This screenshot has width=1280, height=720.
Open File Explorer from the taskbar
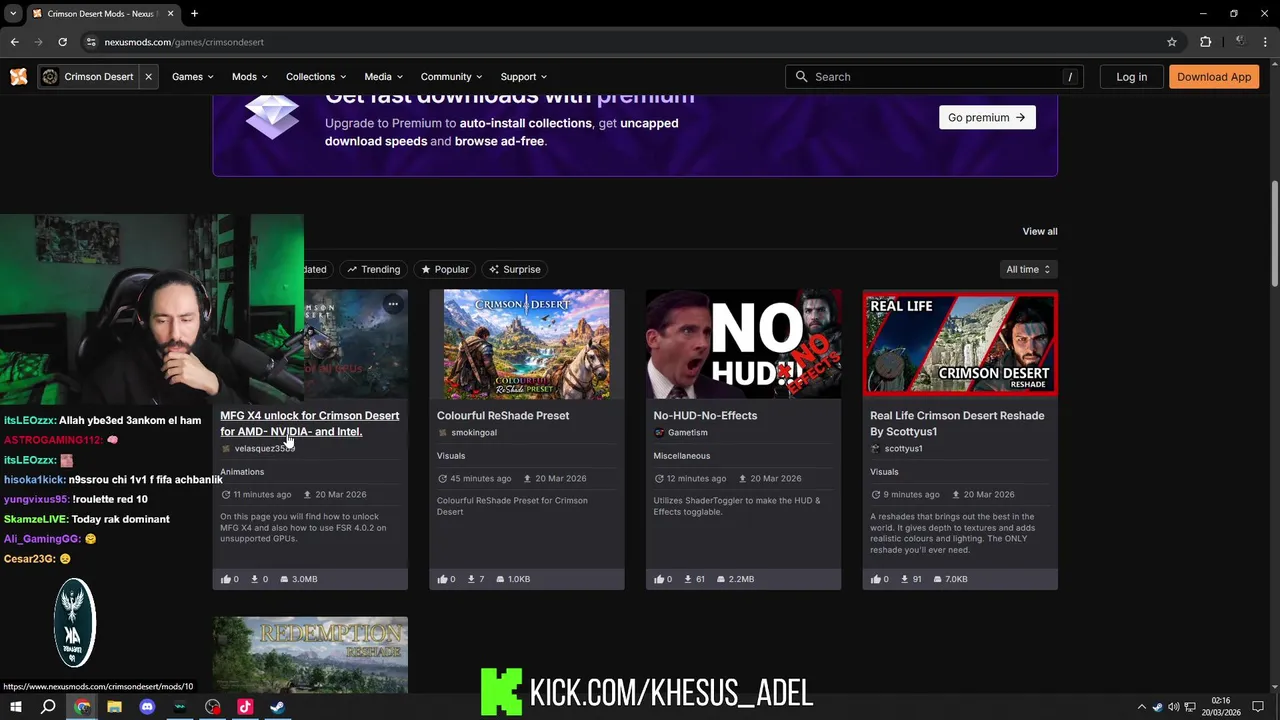coord(114,707)
